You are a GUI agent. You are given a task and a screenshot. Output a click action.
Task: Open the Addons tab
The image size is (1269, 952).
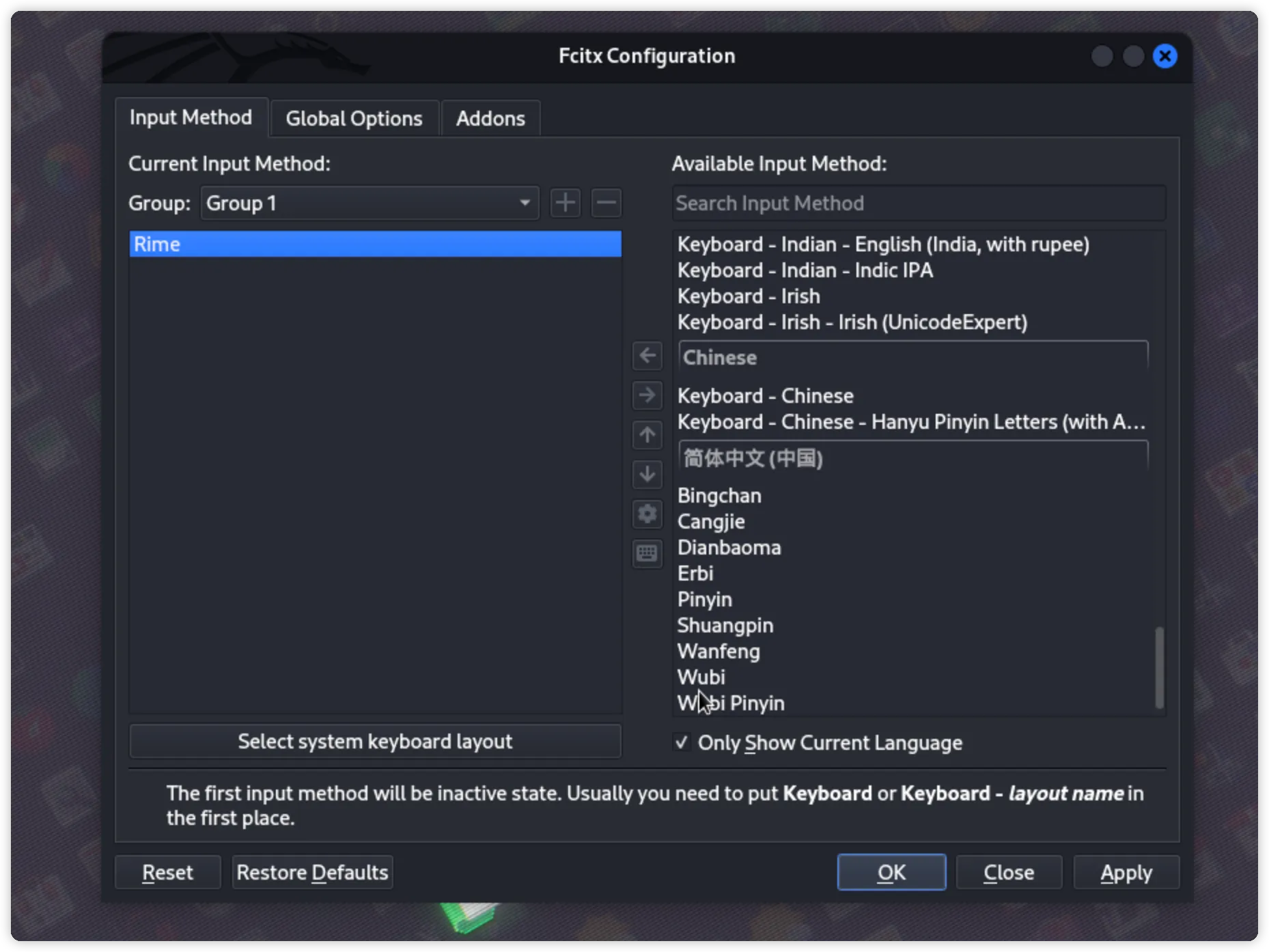click(490, 119)
